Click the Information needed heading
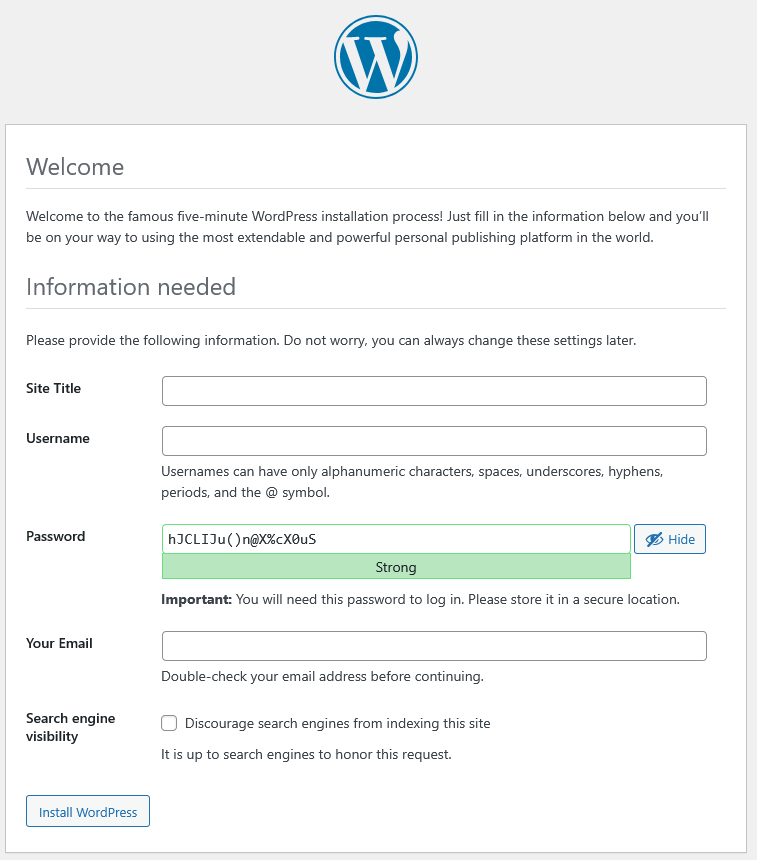The width and height of the screenshot is (757, 860). (131, 287)
